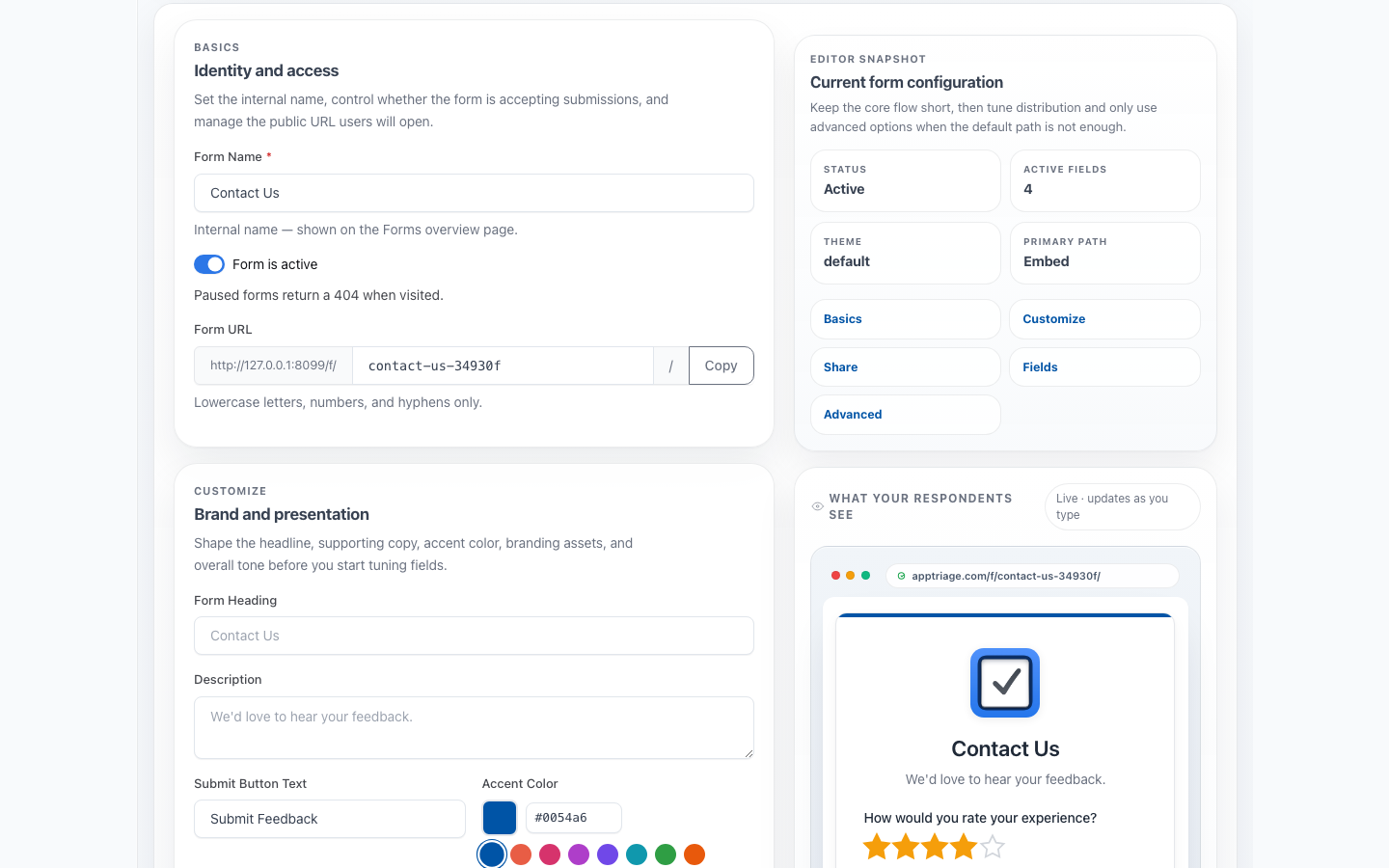Click the secure-site icon in the preview address bar
1389x868 pixels.
coord(902,576)
